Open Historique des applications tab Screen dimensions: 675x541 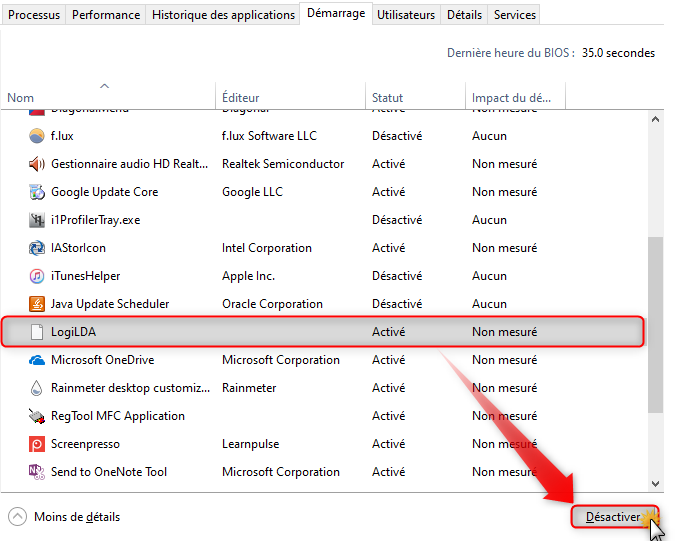tap(223, 15)
